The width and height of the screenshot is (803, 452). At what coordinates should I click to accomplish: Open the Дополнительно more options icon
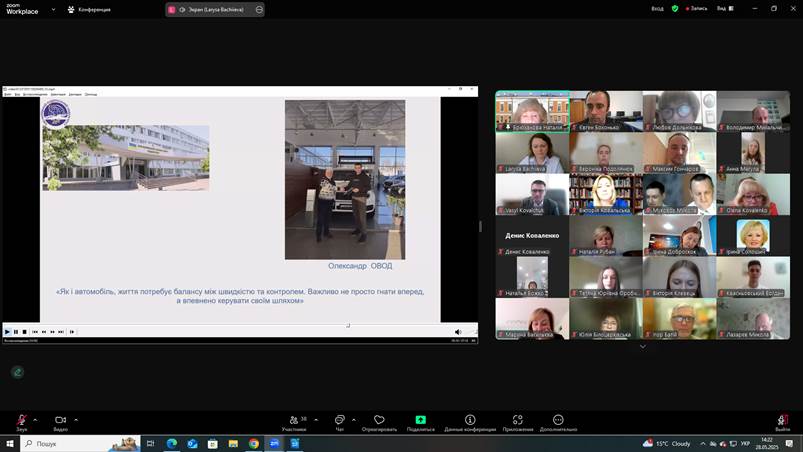(558, 421)
